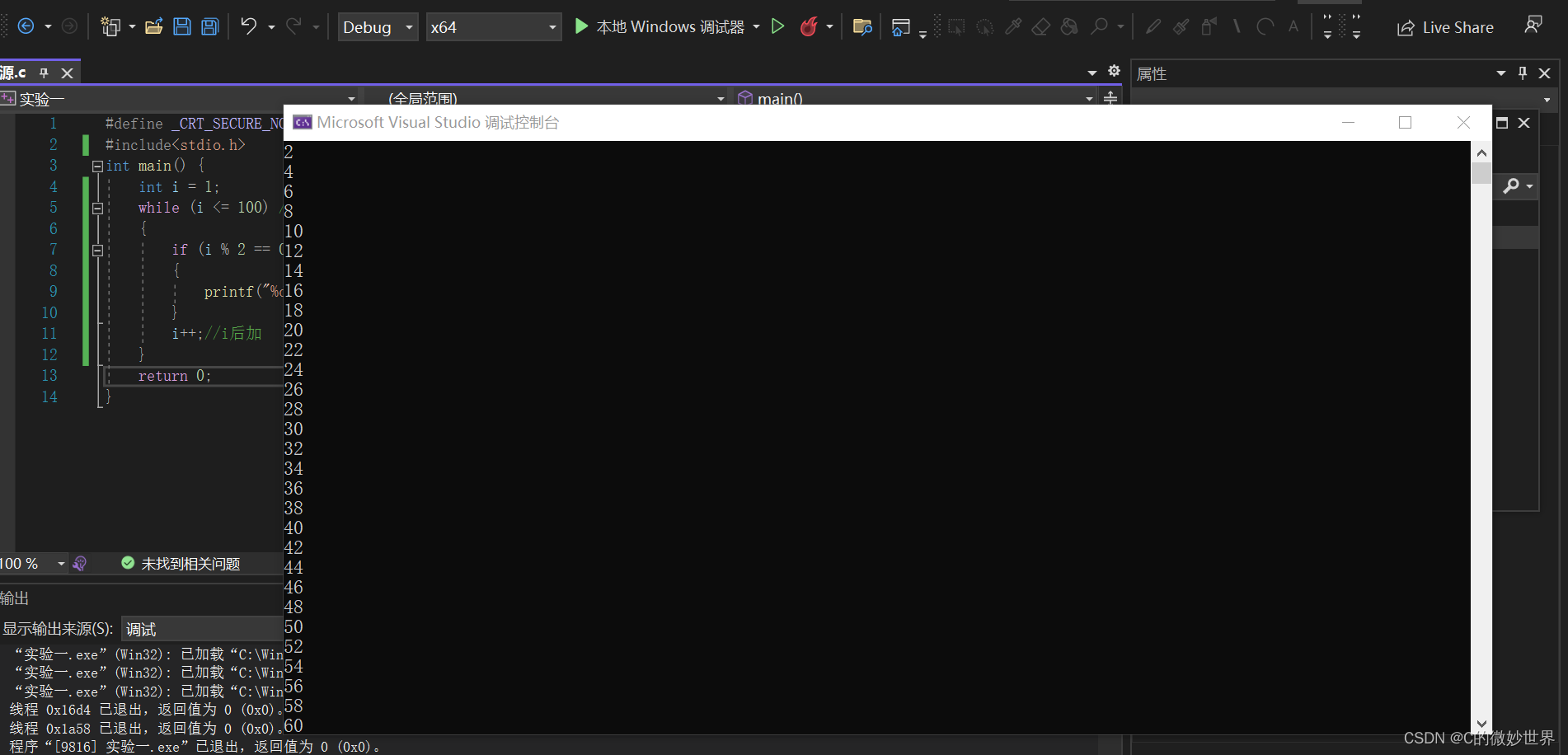Click the 未找到相关问题 status indicator
The width and height of the screenshot is (1568, 755).
181,564
